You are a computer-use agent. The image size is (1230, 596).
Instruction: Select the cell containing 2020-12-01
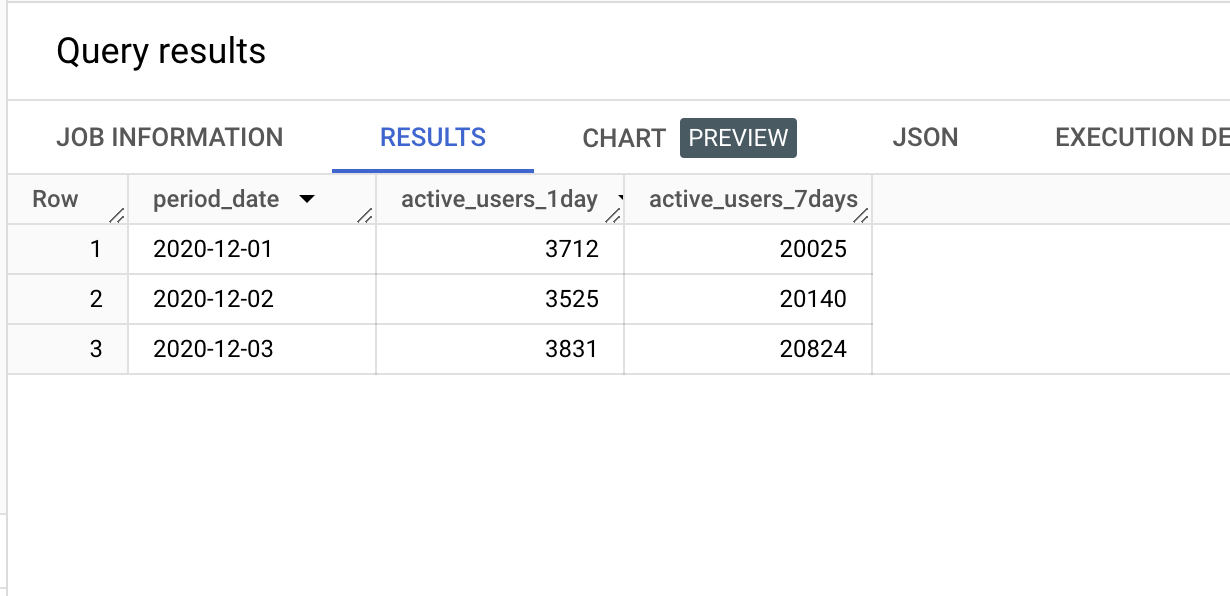(252, 249)
